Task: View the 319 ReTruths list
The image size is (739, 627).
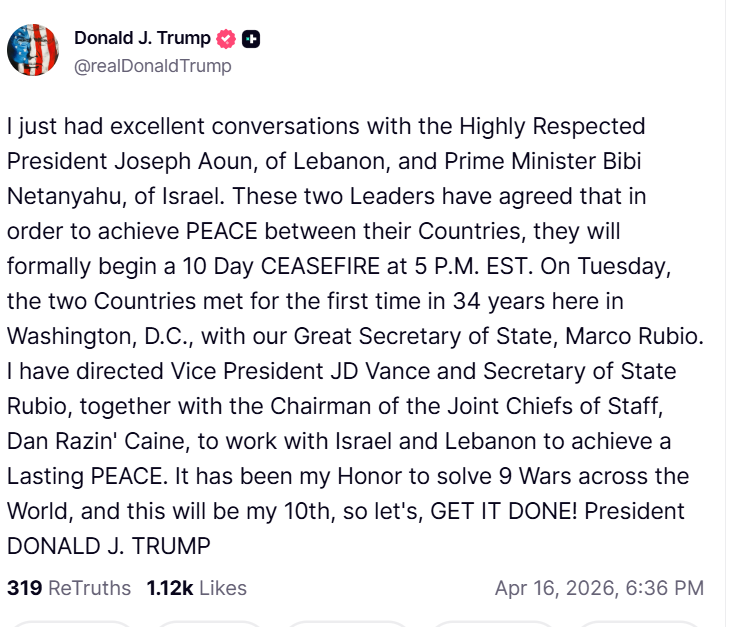Action: 68,588
